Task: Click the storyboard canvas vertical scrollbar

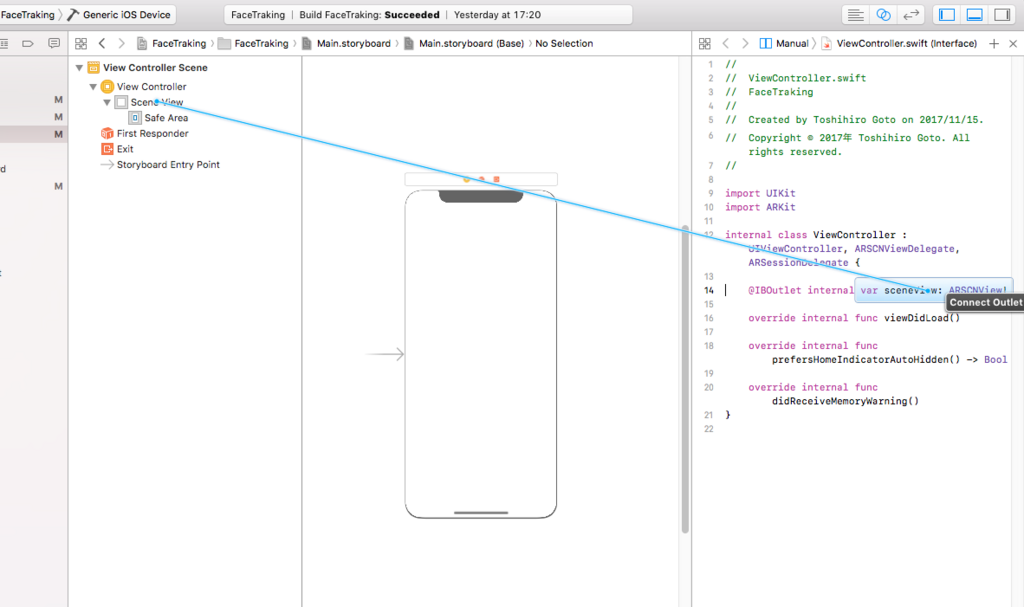Action: click(x=685, y=379)
